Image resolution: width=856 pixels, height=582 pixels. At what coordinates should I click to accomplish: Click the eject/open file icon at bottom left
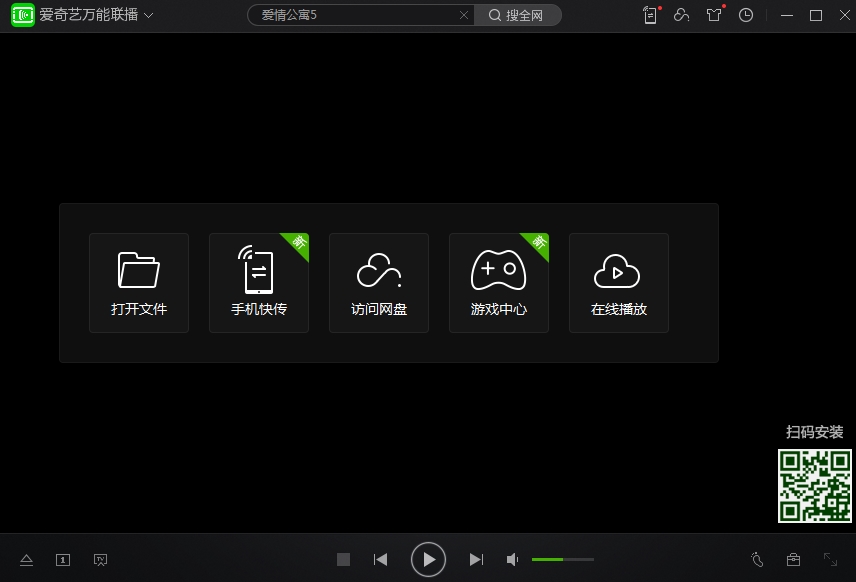26,560
